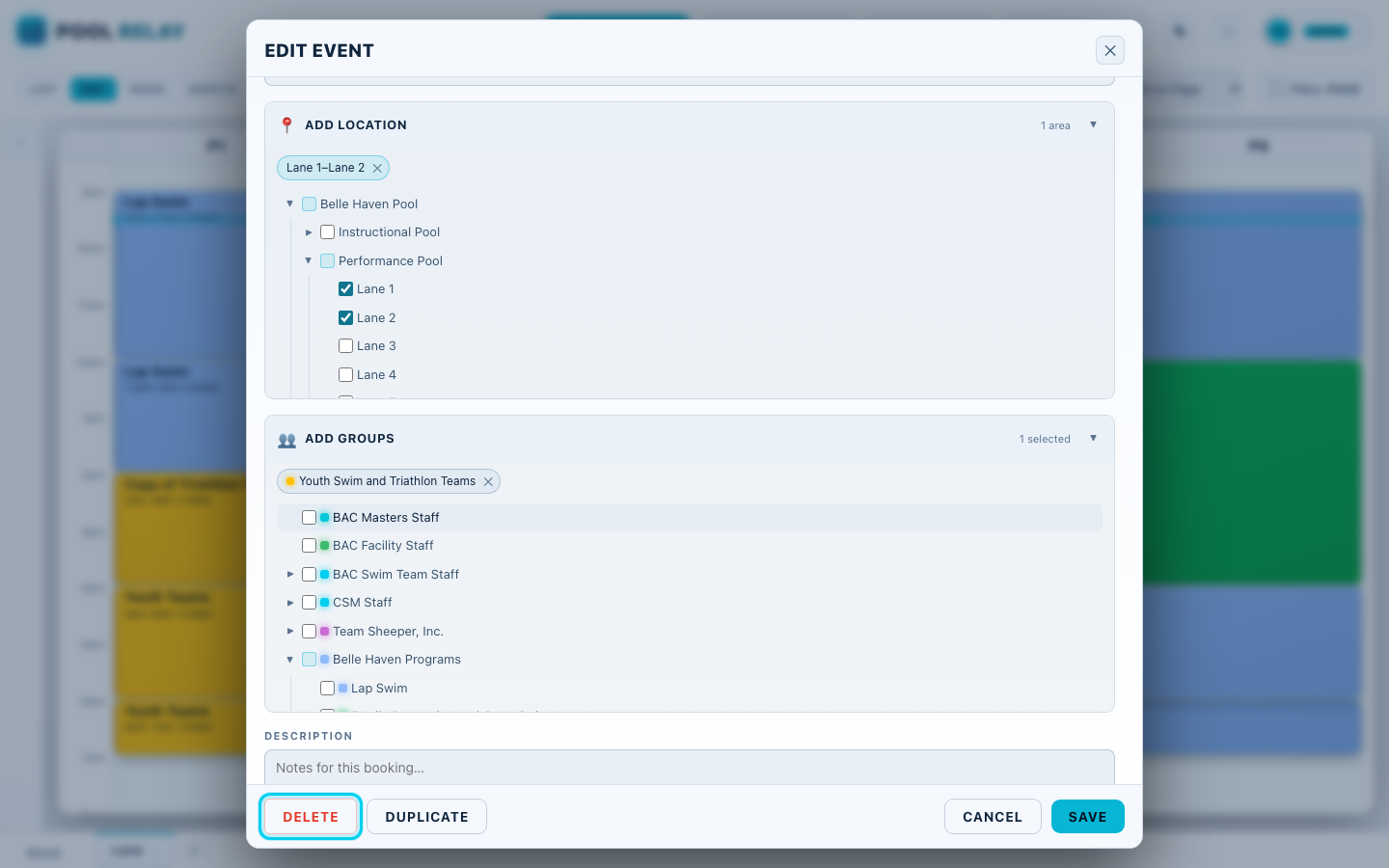Check the Lap Swim group checkbox
Viewport: 1389px width, 868px height.
(x=328, y=688)
